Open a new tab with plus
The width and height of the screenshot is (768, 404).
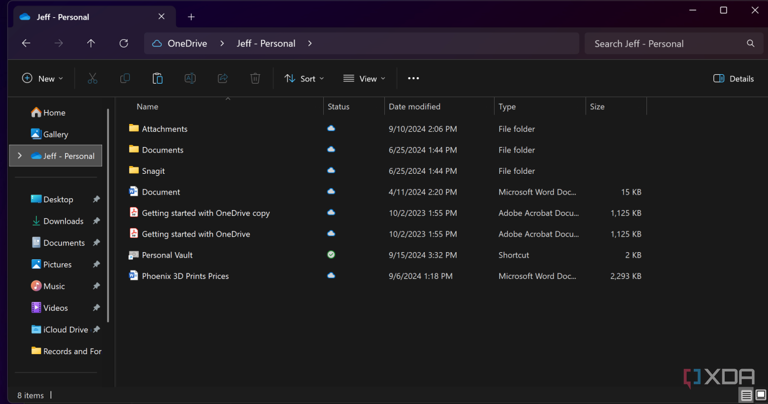click(x=191, y=17)
